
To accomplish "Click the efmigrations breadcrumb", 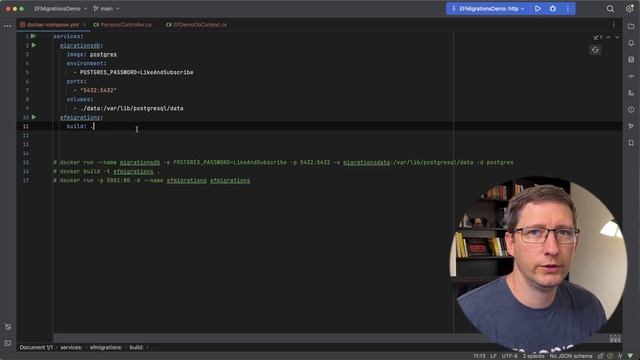I will 106,347.
